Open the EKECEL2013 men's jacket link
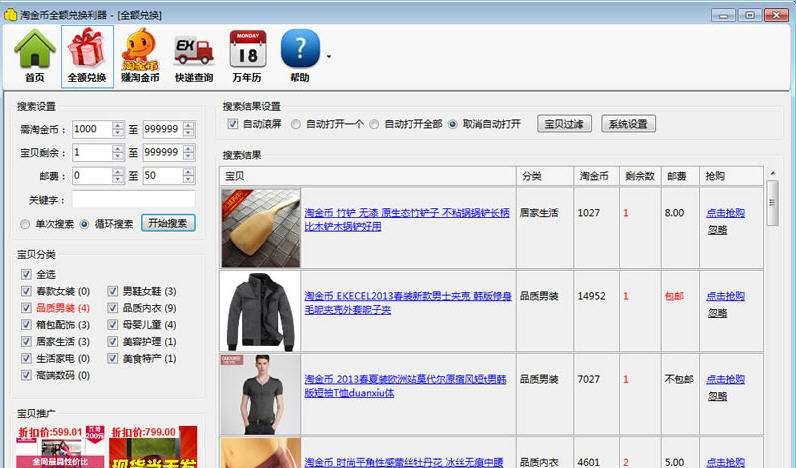This screenshot has height=468, width=796. (408, 303)
